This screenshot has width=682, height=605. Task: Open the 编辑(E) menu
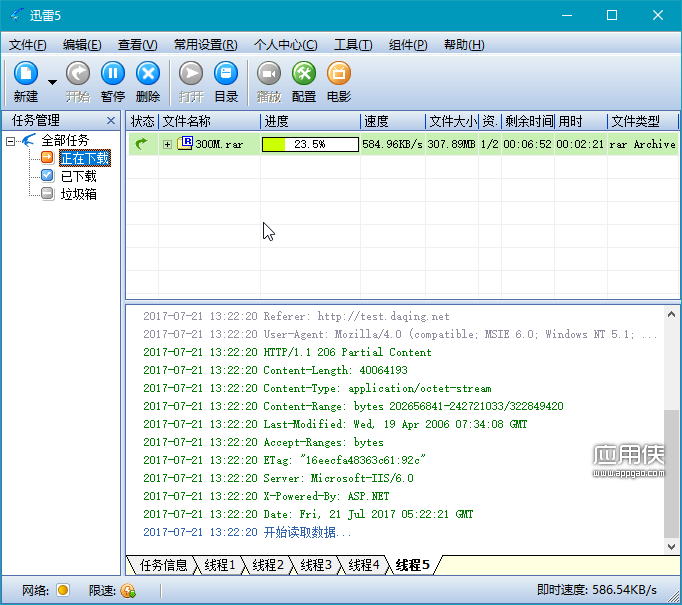tap(82, 45)
